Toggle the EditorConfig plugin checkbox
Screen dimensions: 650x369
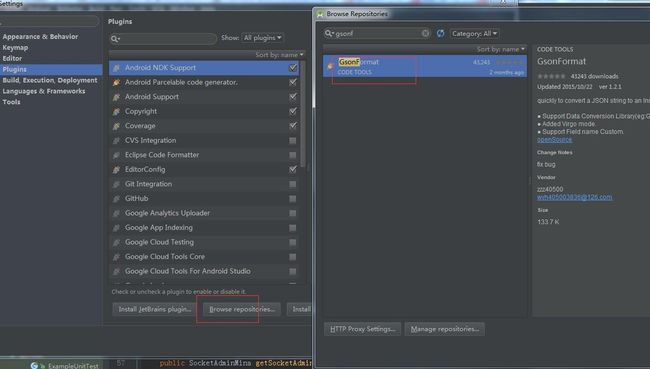click(293, 169)
